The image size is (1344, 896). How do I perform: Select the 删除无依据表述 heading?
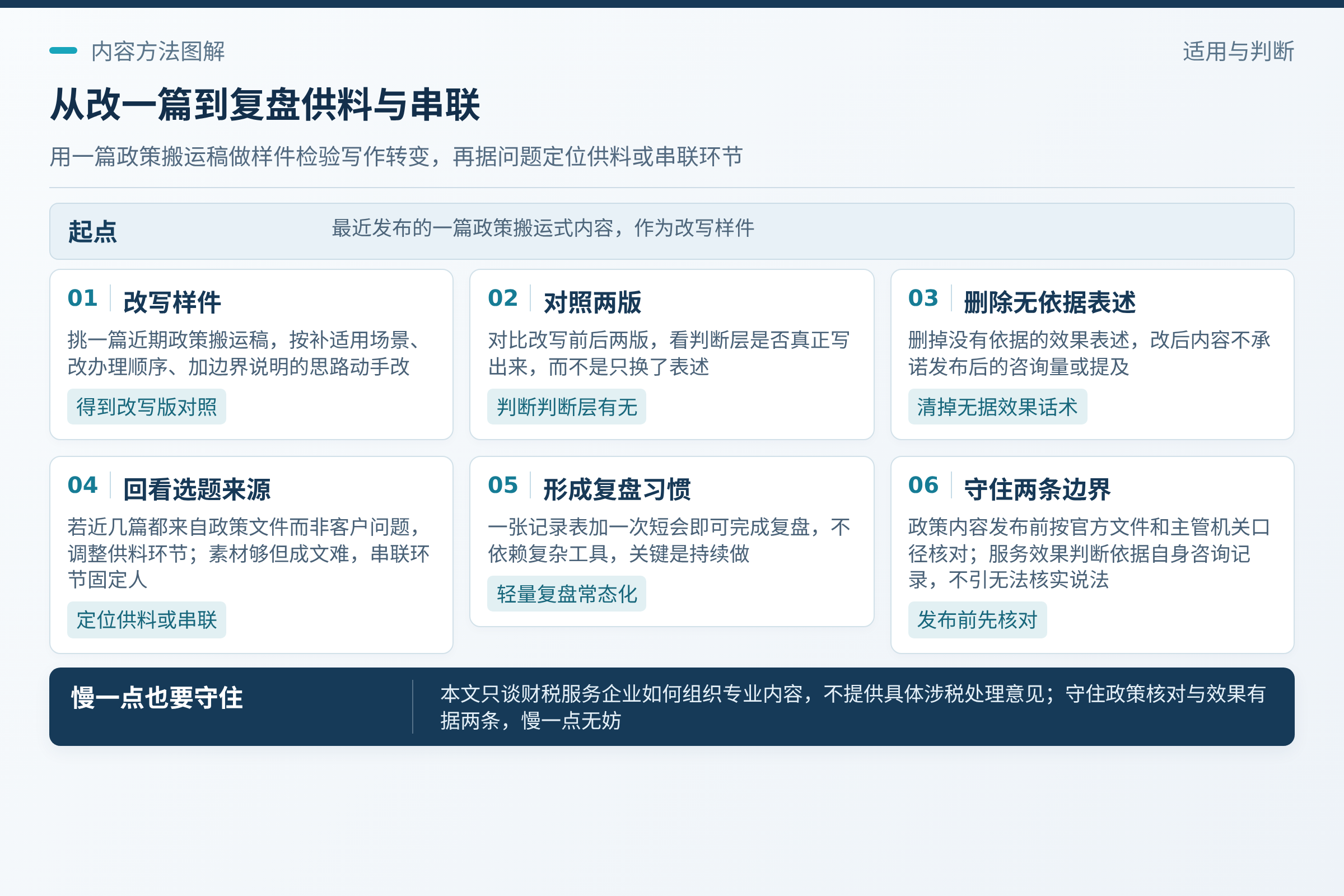1049,302
